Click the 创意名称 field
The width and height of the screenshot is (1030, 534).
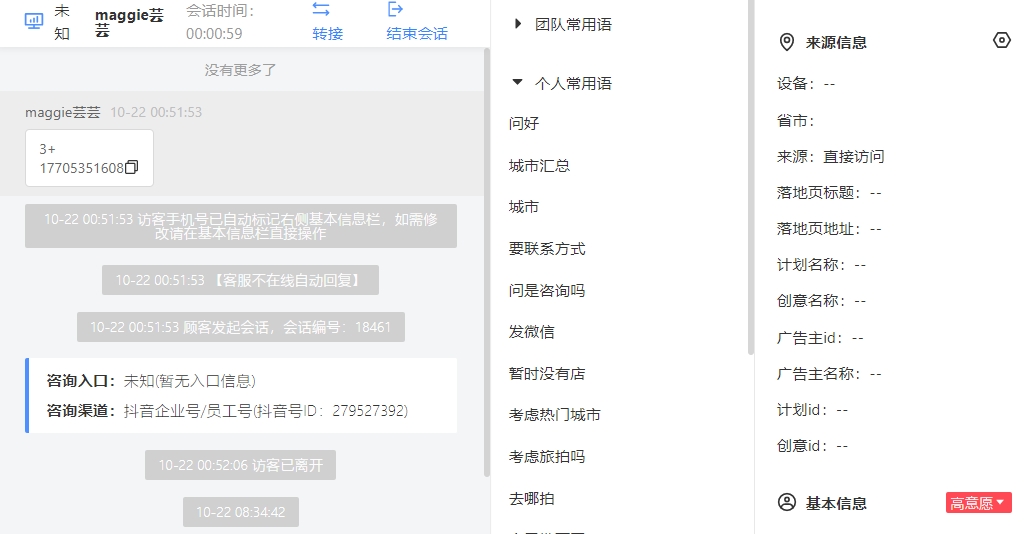(x=821, y=301)
